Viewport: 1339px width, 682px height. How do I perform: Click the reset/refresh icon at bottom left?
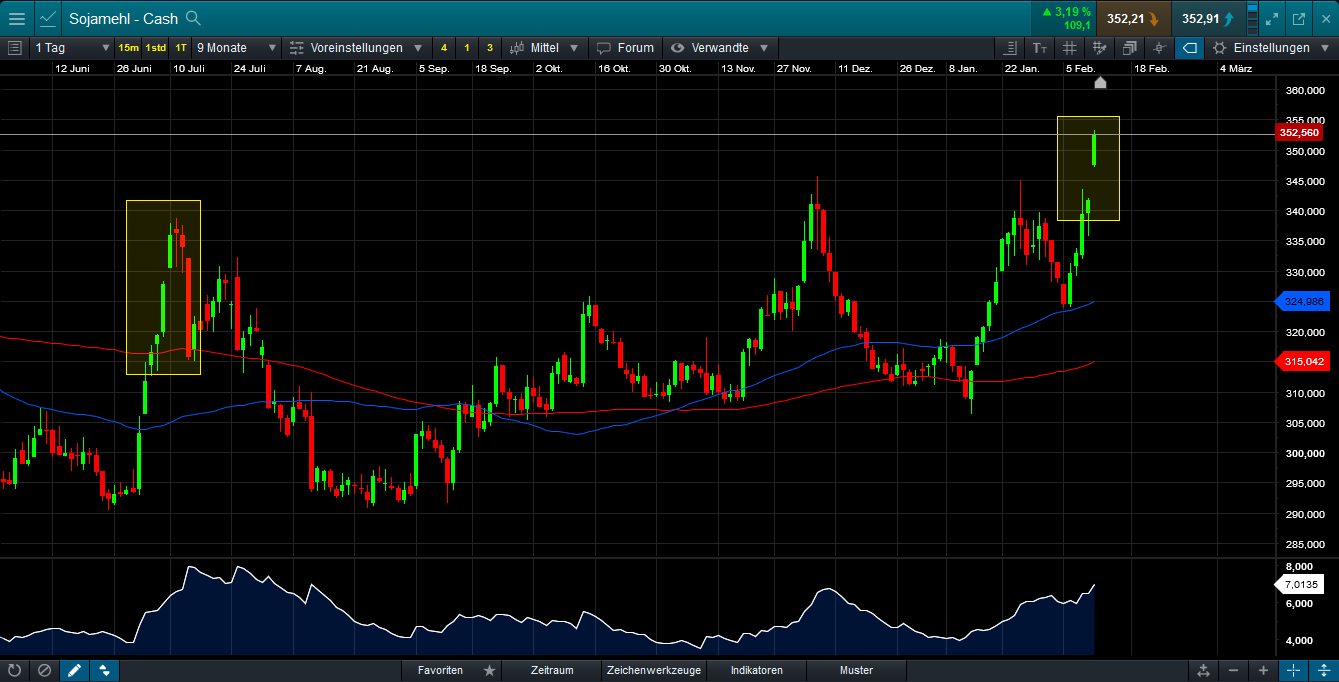14,670
